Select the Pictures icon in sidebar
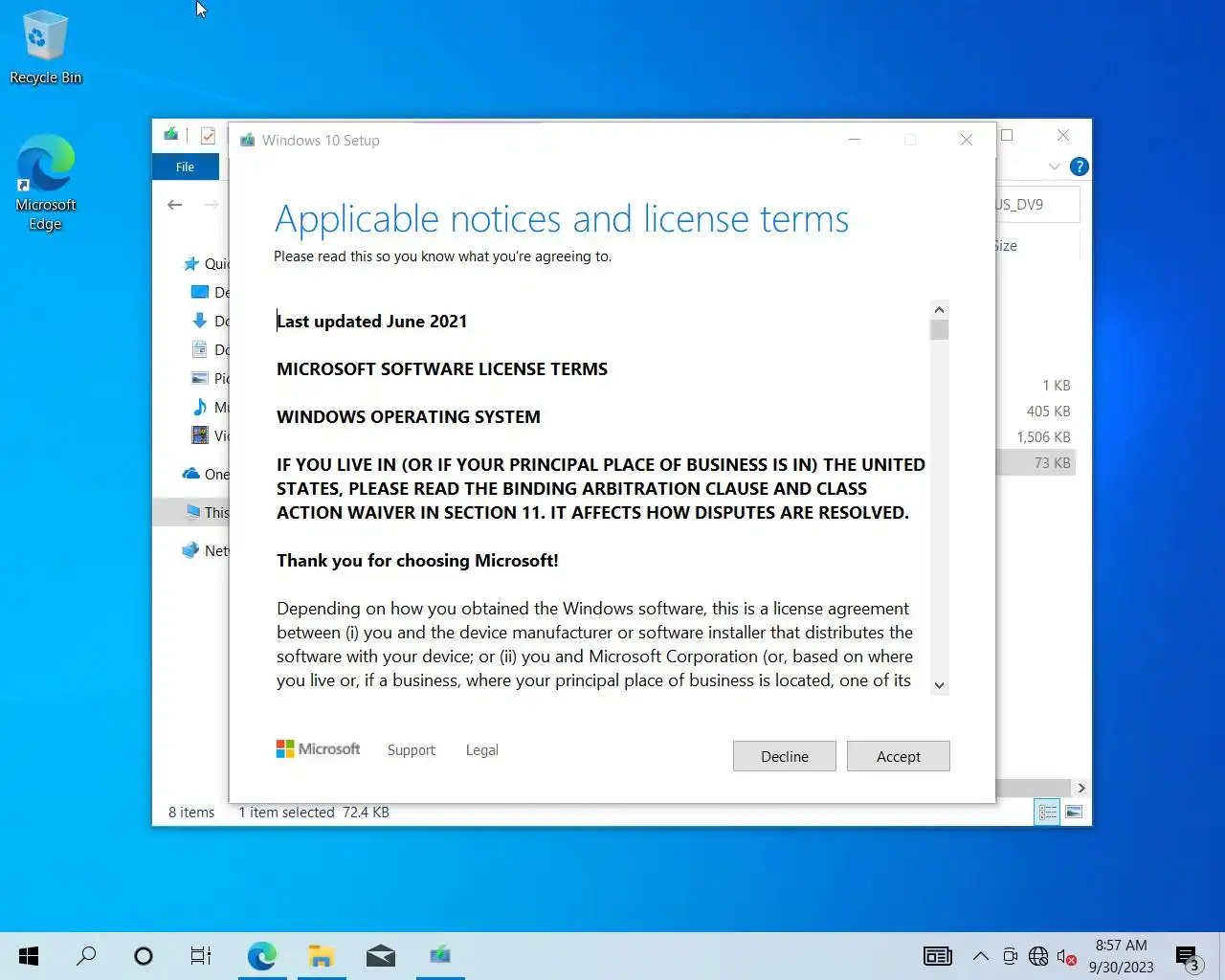 tap(199, 378)
